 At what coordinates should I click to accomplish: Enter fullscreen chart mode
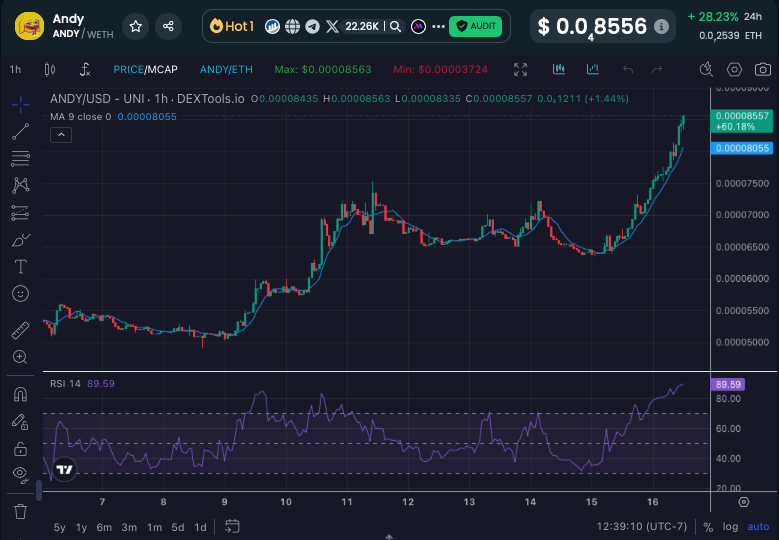coord(520,70)
